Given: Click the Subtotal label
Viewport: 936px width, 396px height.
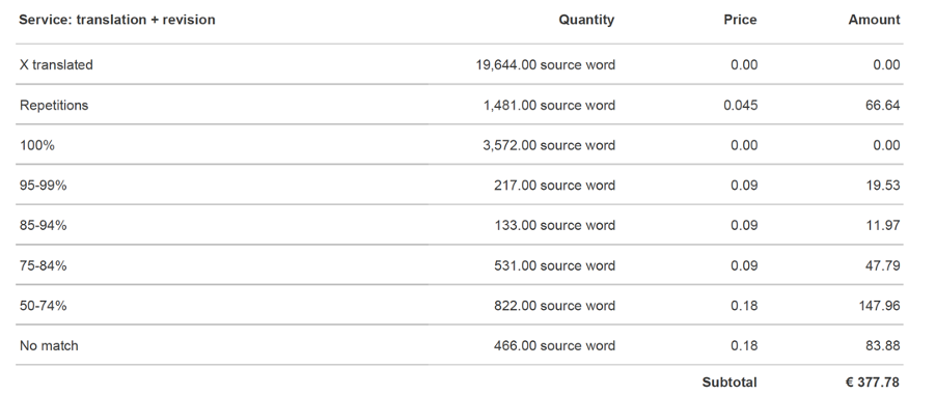Looking at the screenshot, I should (x=729, y=382).
